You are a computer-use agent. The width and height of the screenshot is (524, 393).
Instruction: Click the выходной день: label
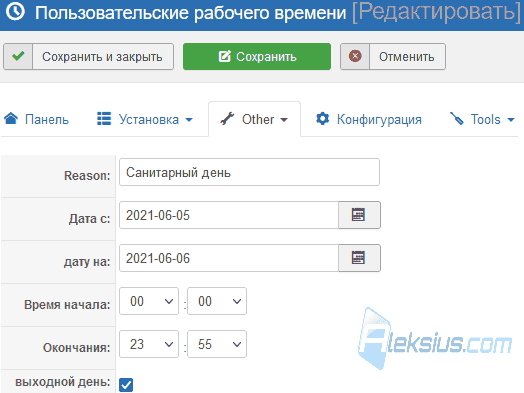62,382
